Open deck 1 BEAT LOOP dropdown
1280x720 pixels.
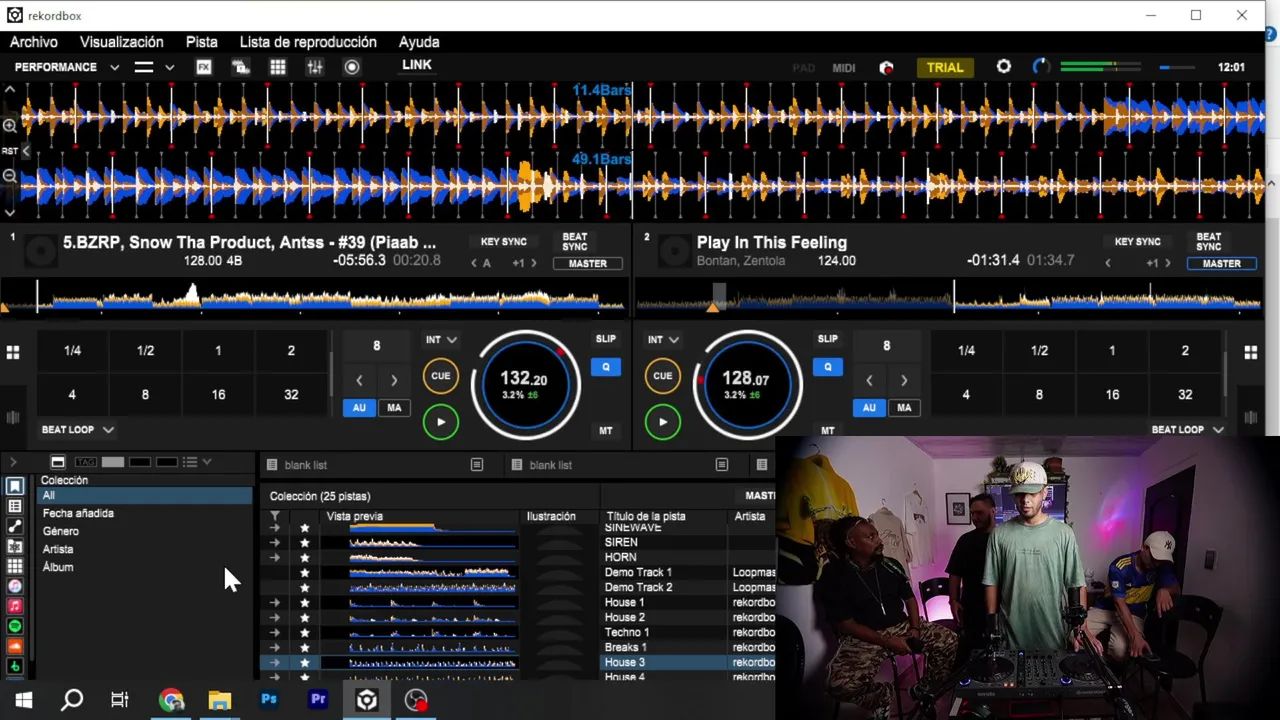[78, 430]
